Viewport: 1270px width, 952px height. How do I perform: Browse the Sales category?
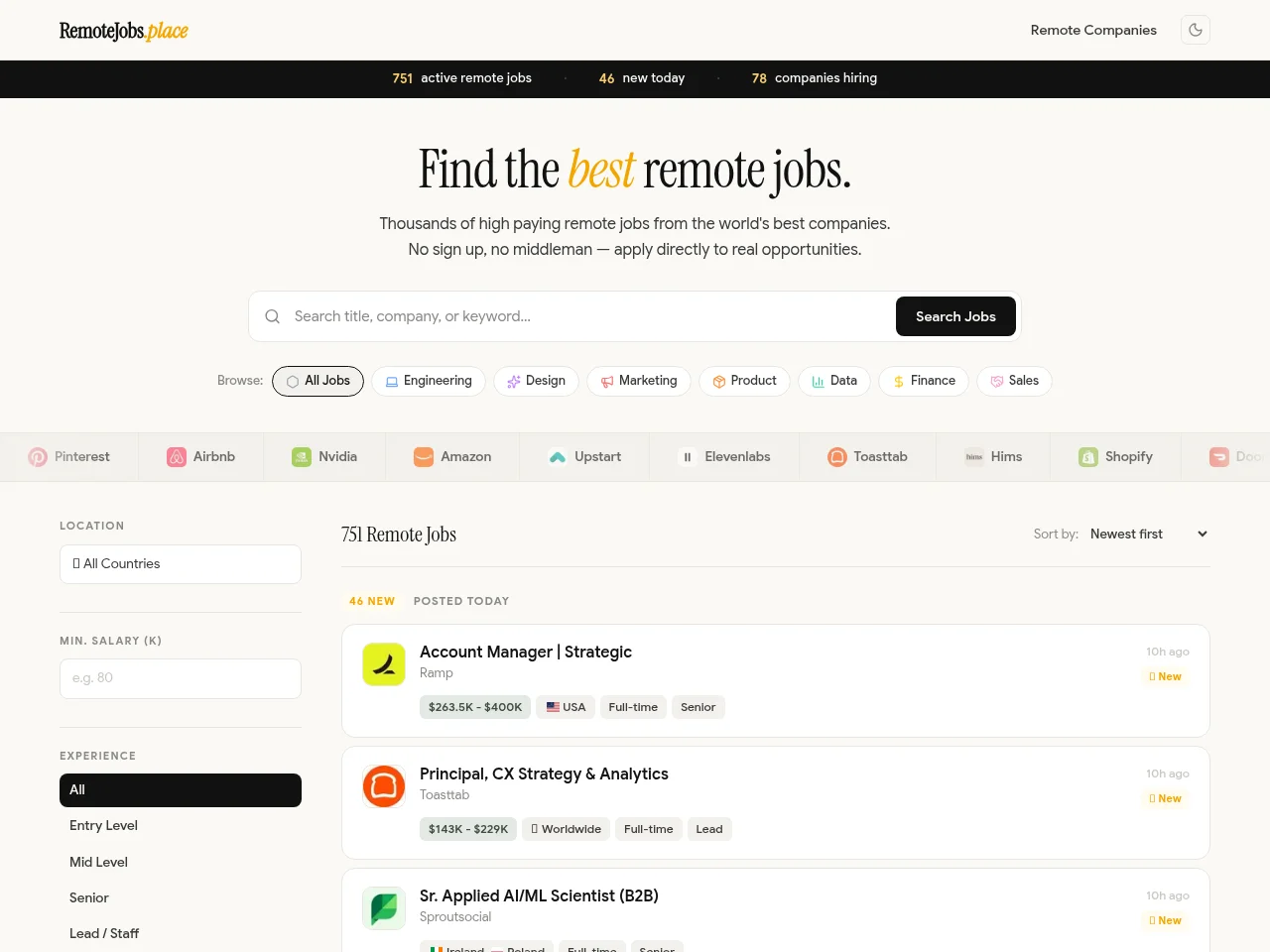1014,381
